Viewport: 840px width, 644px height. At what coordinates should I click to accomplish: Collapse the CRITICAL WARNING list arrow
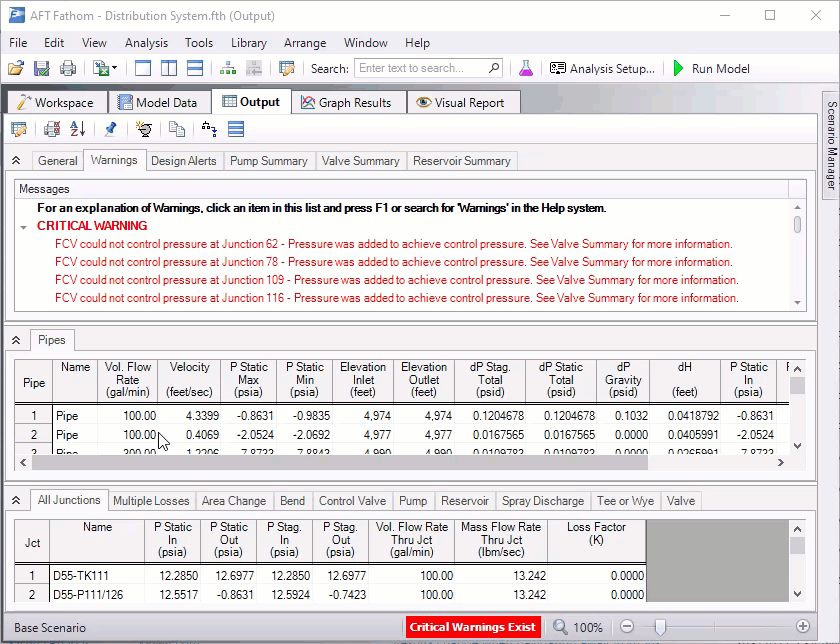click(x=24, y=227)
